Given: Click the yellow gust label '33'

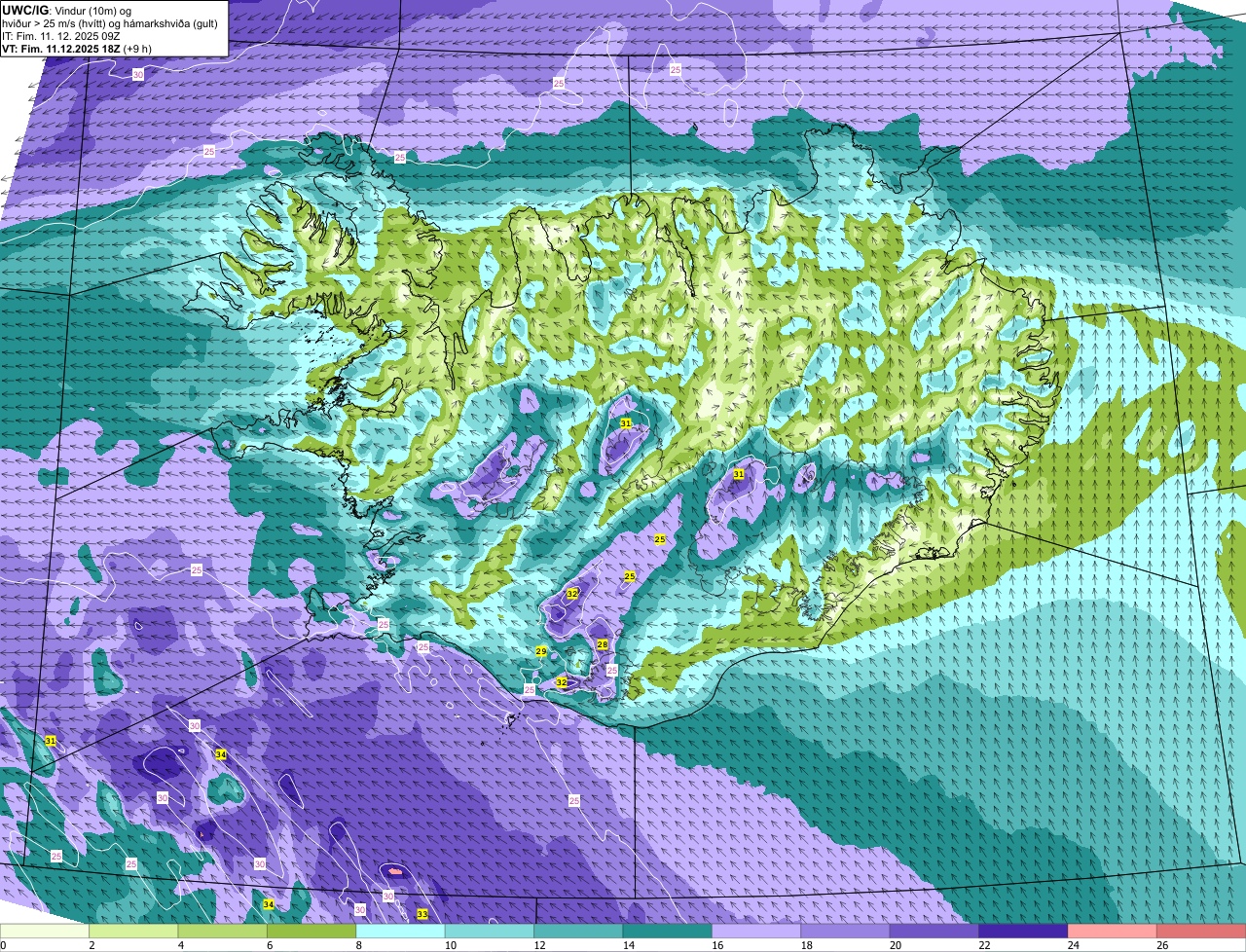Looking at the screenshot, I should pos(421,914).
